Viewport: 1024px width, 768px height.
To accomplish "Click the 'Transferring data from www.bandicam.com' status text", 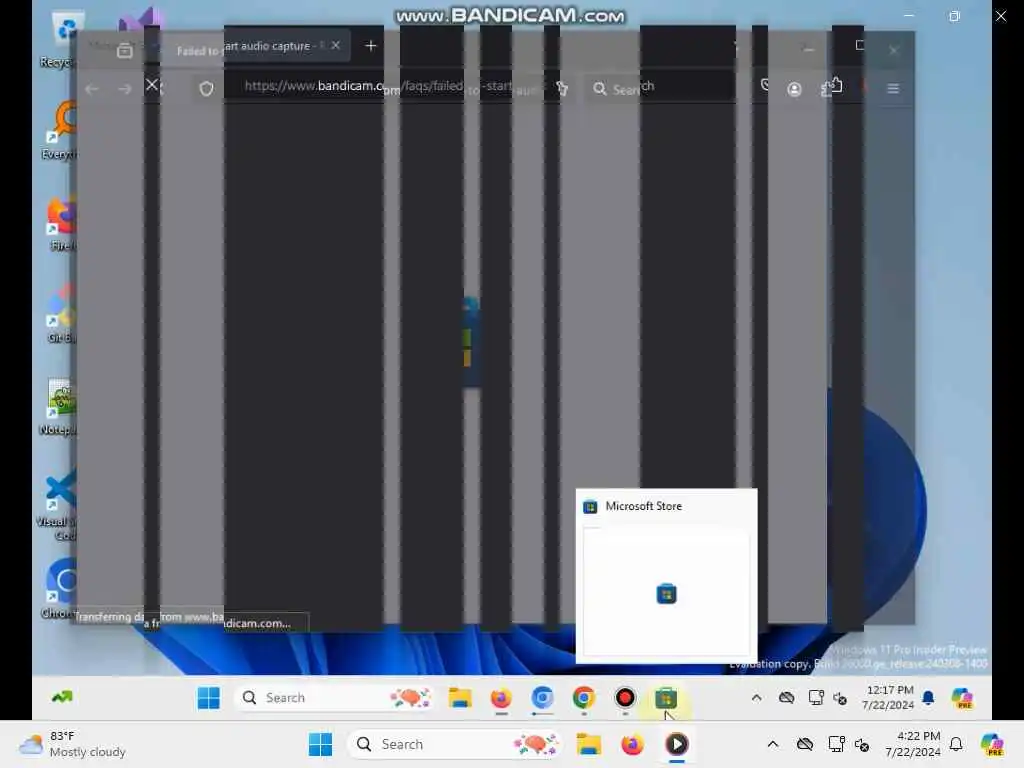I will 183,619.
